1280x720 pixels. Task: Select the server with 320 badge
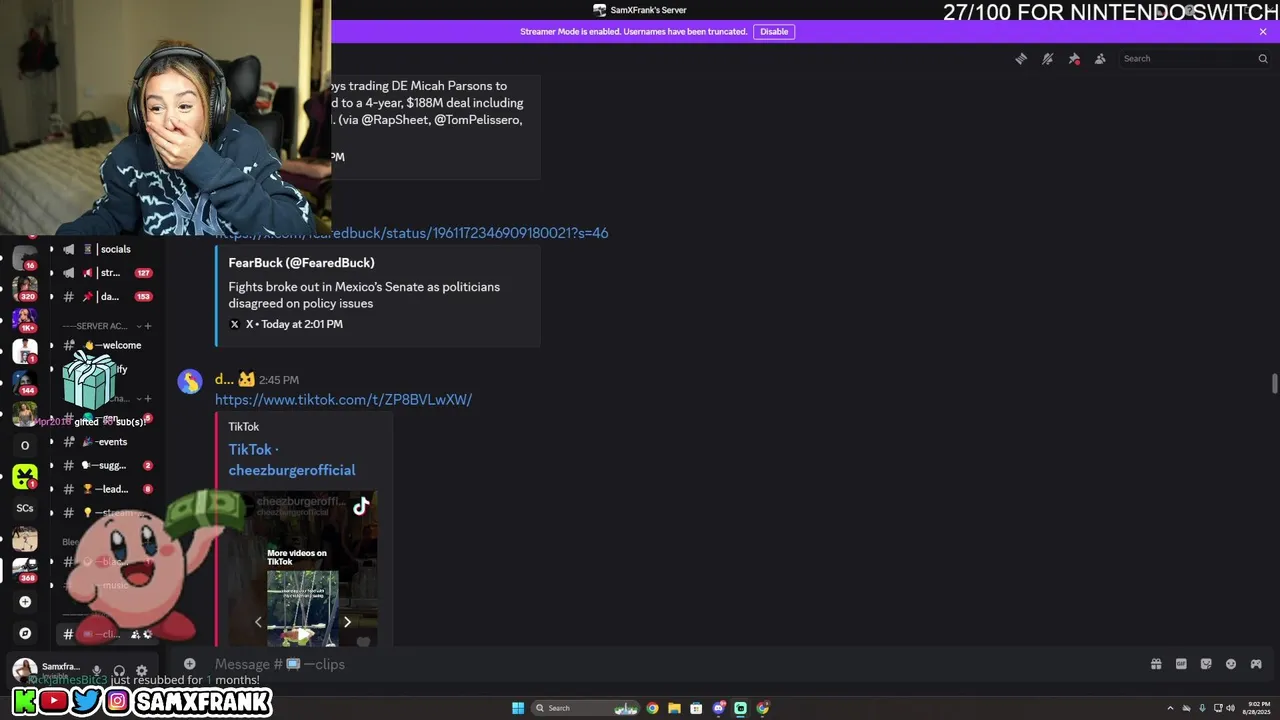pyautogui.click(x=25, y=287)
